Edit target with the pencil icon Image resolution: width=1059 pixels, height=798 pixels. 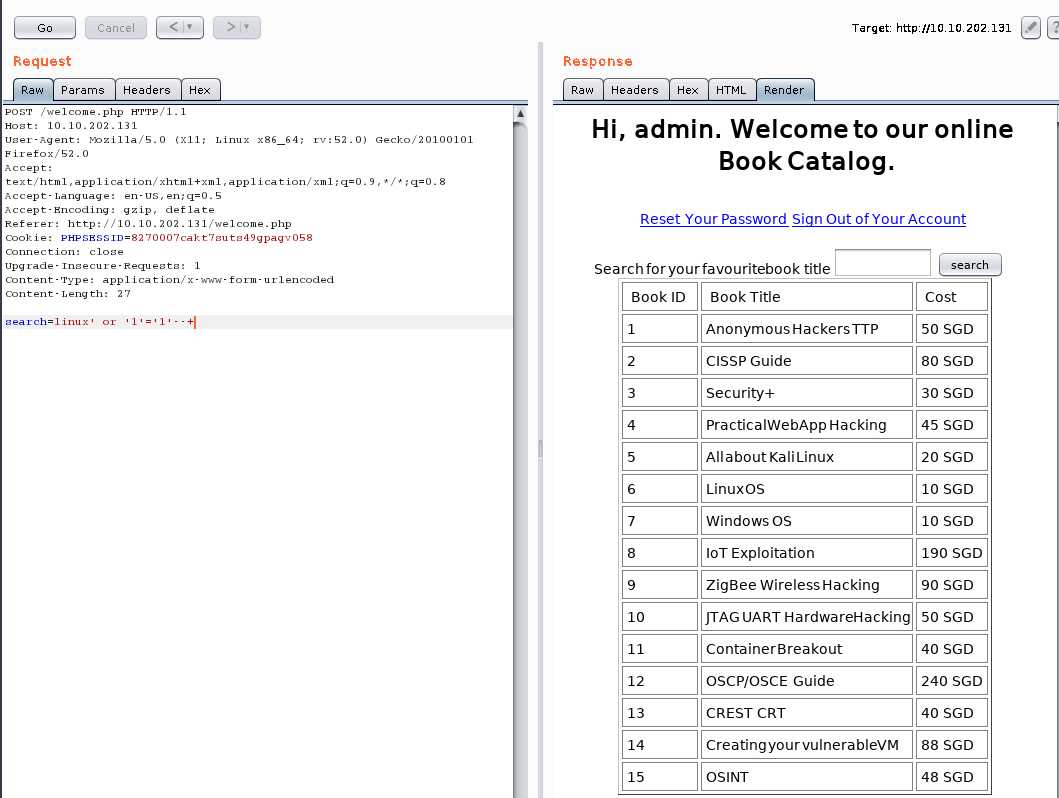[1031, 28]
